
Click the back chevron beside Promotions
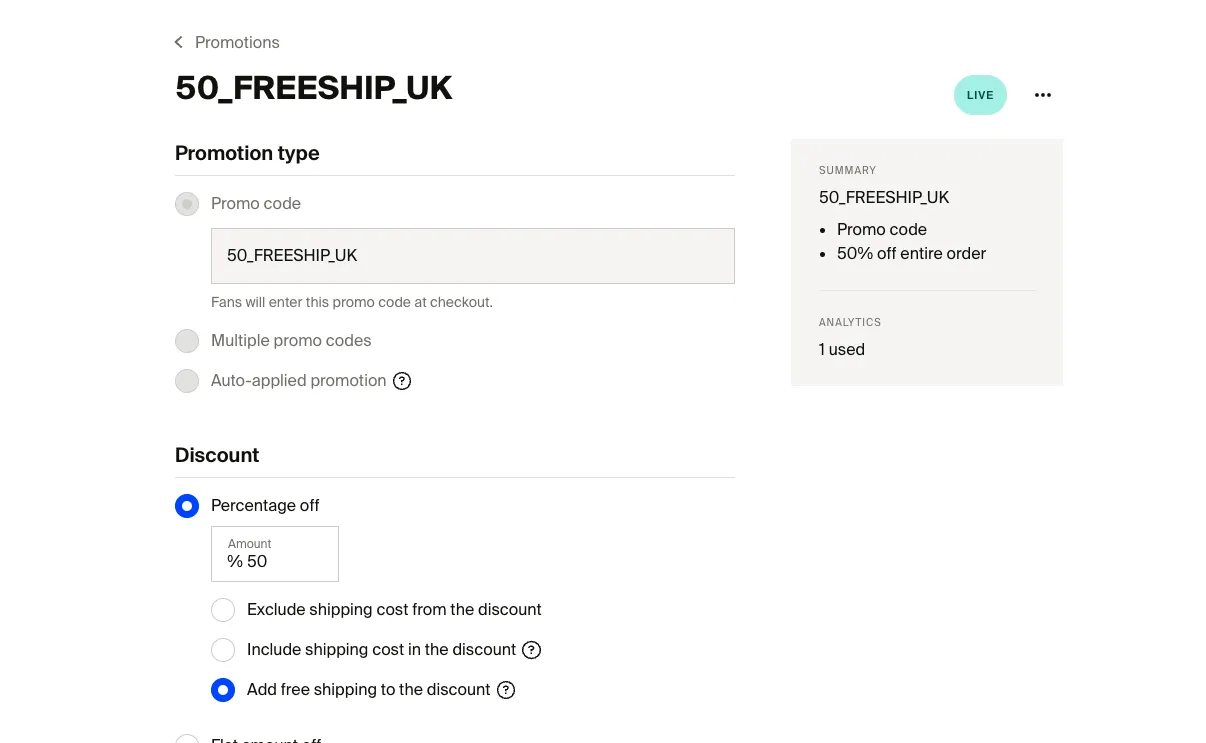click(x=178, y=42)
